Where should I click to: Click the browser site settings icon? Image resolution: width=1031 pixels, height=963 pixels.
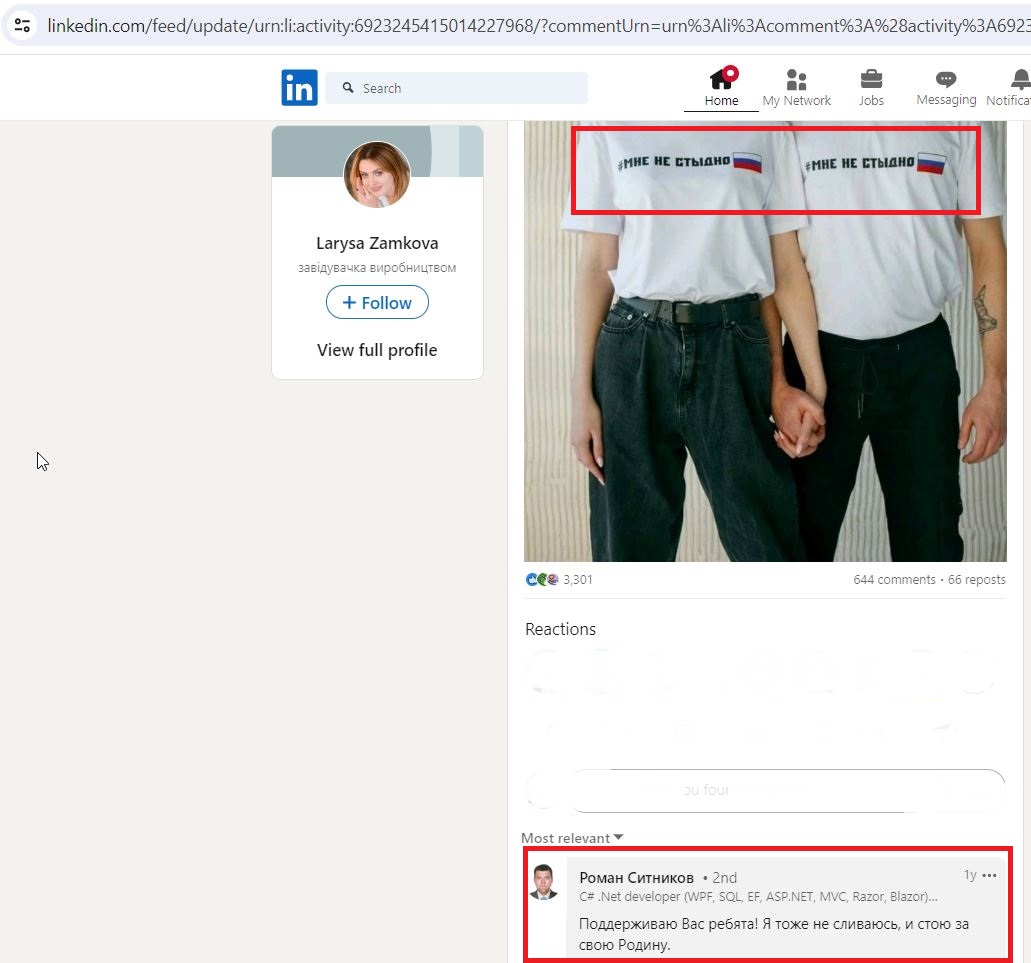pyautogui.click(x=22, y=26)
